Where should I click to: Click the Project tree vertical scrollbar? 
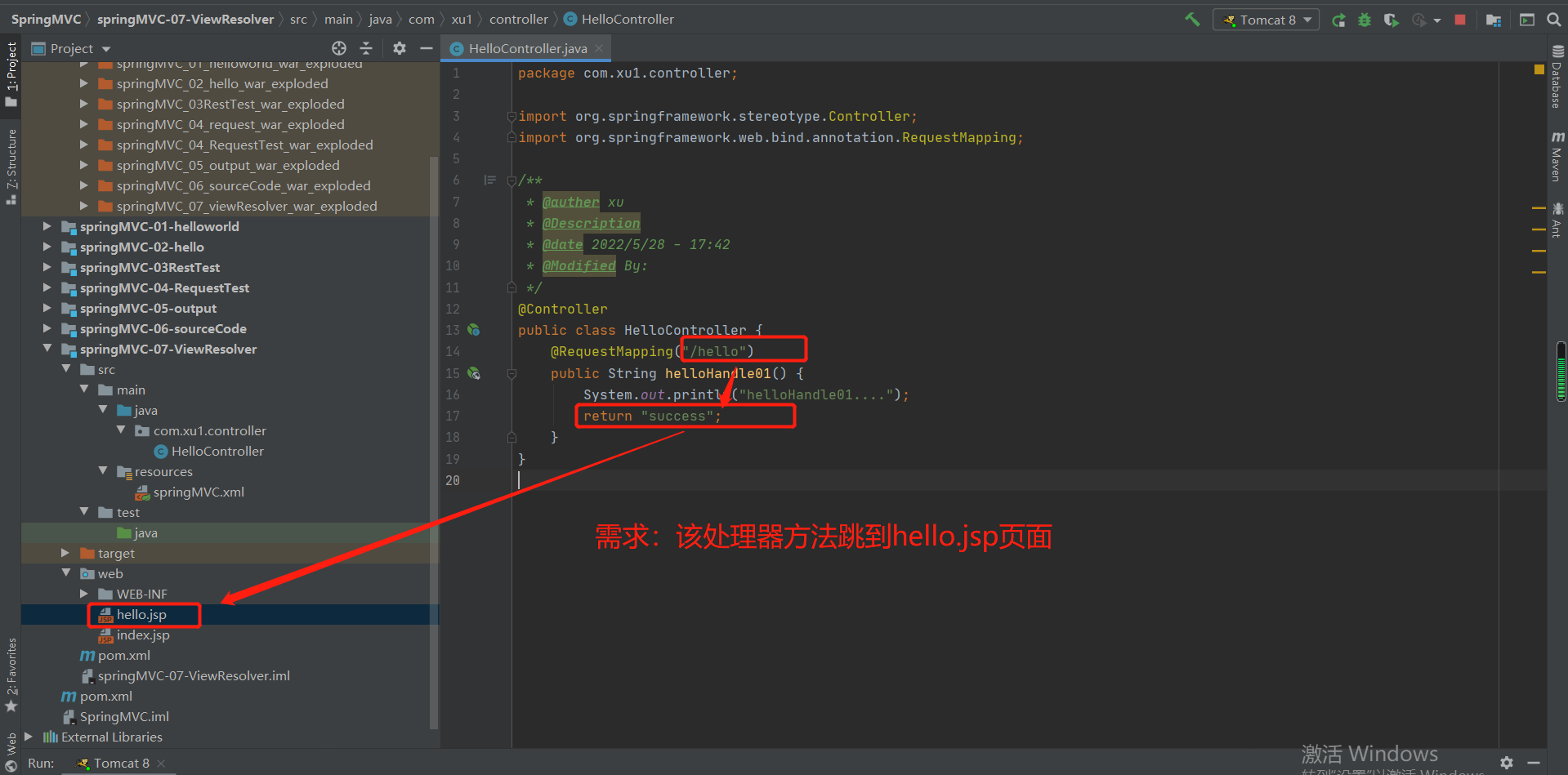(434, 442)
